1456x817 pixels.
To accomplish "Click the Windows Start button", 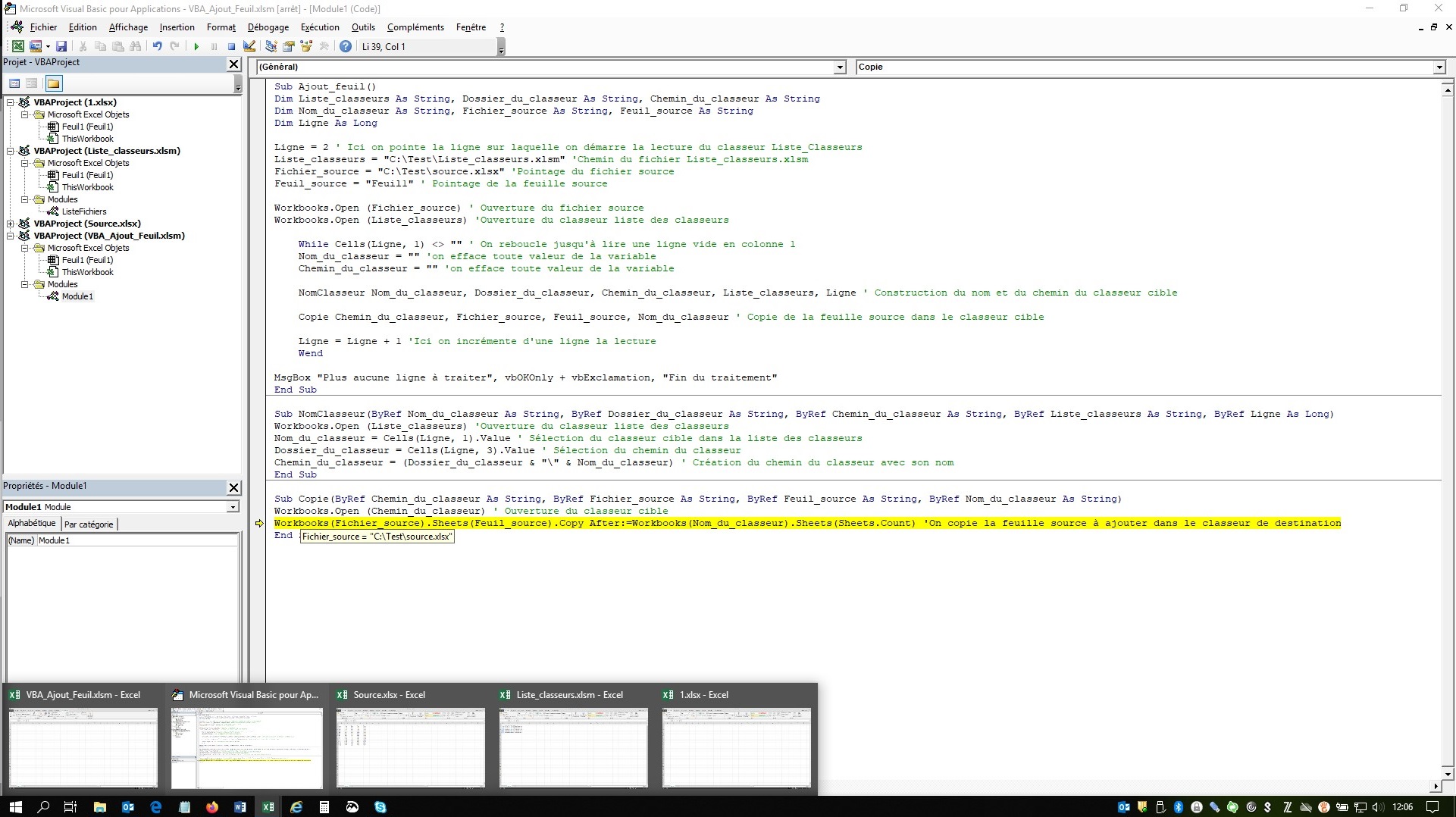I will tap(15, 807).
